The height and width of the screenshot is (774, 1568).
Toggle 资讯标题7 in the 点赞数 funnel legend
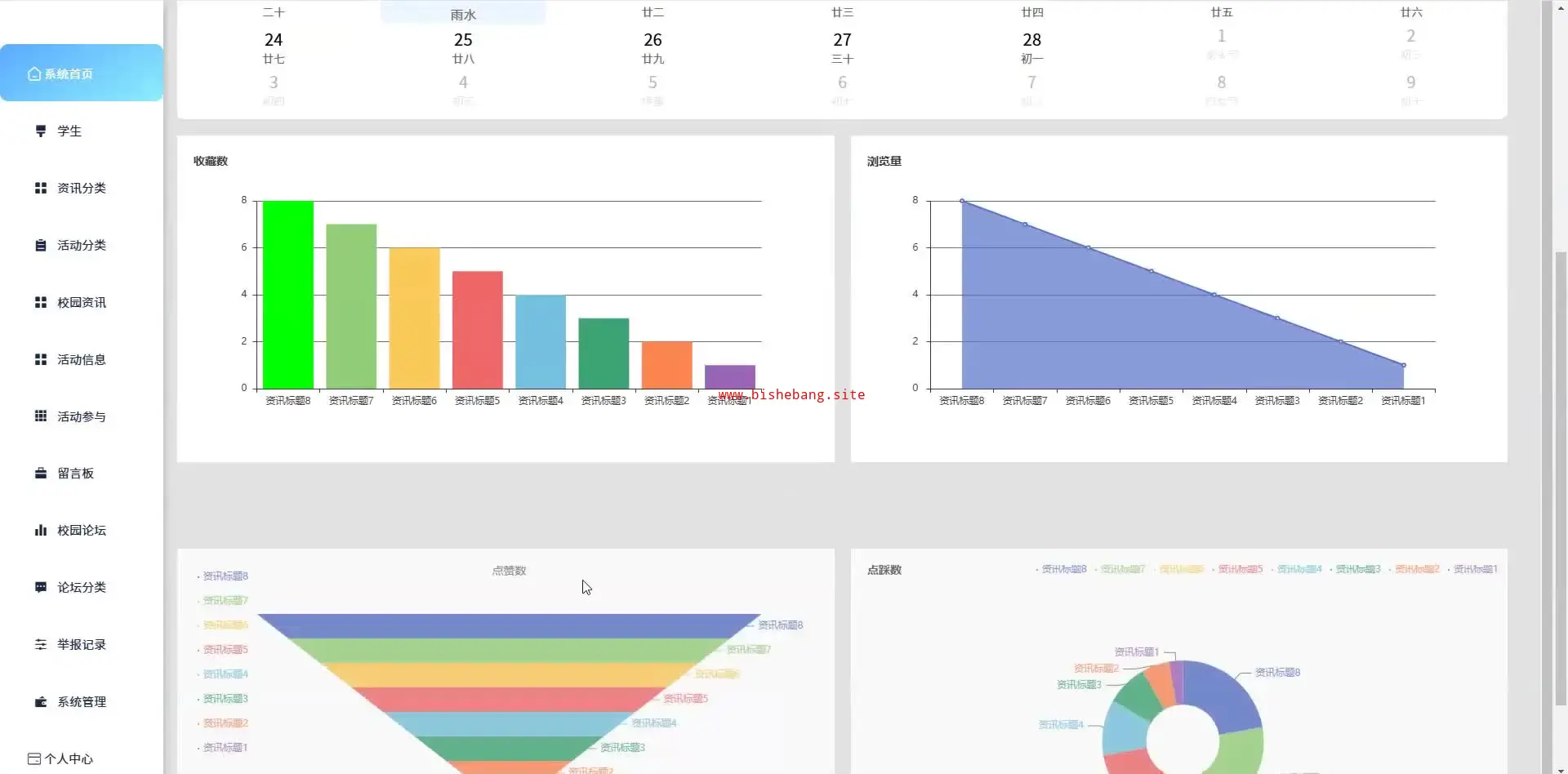tap(223, 601)
